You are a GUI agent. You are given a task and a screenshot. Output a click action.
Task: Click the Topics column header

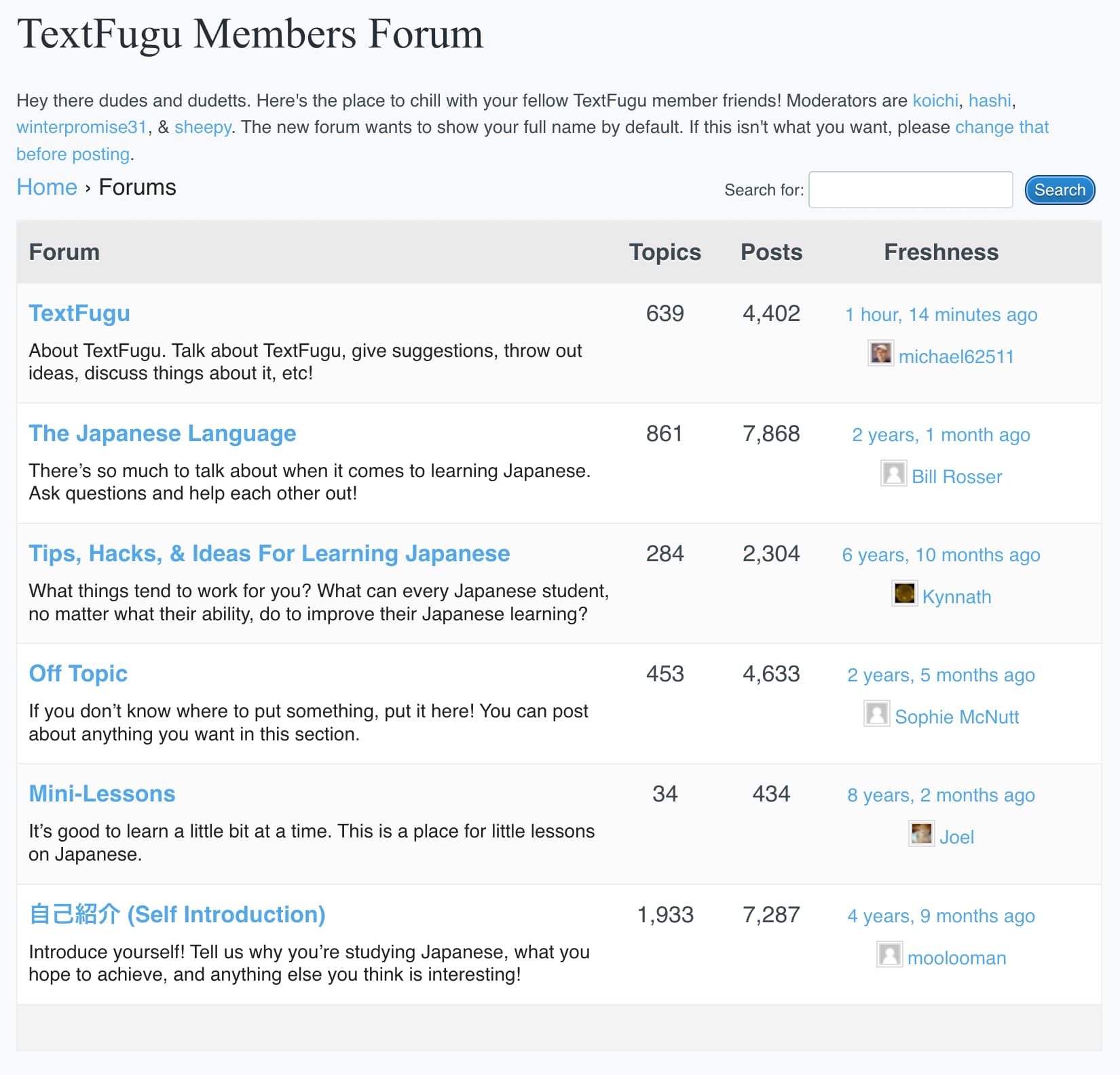[665, 252]
